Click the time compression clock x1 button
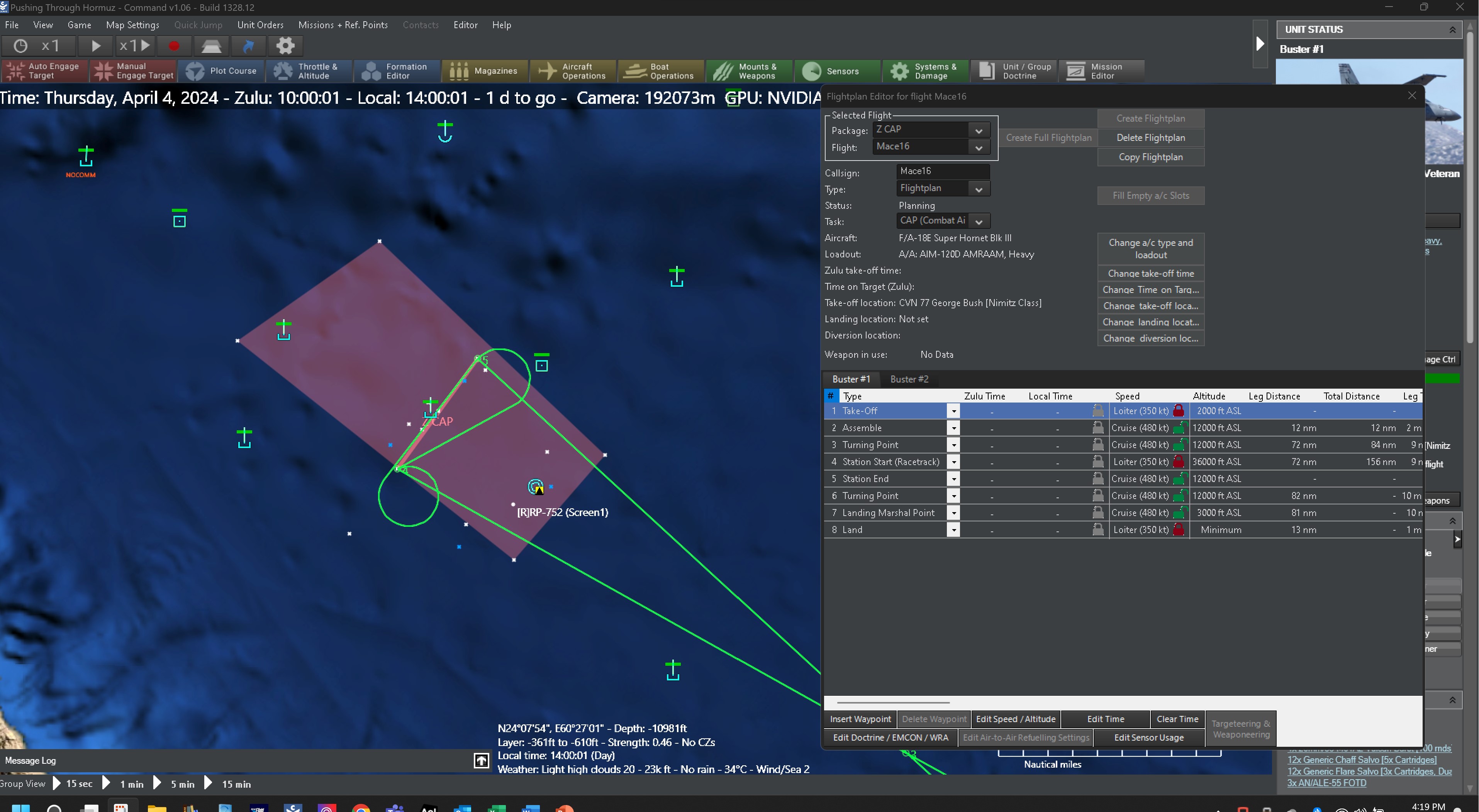Image resolution: width=1479 pixels, height=812 pixels. pyautogui.click(x=39, y=45)
